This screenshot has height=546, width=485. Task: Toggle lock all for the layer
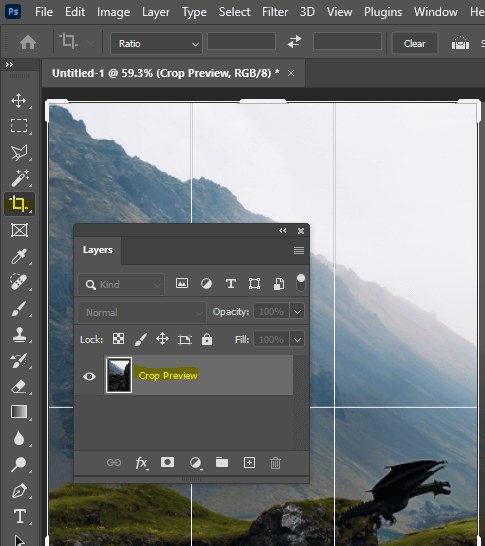coord(207,339)
